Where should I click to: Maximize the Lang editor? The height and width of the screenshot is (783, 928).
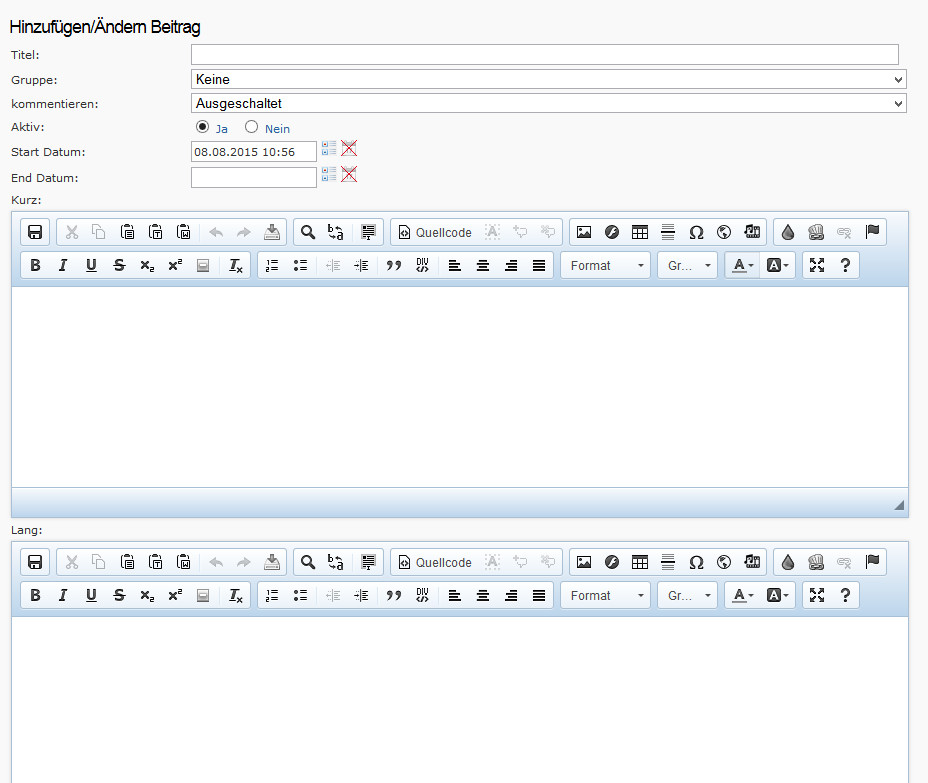pyautogui.click(x=817, y=595)
